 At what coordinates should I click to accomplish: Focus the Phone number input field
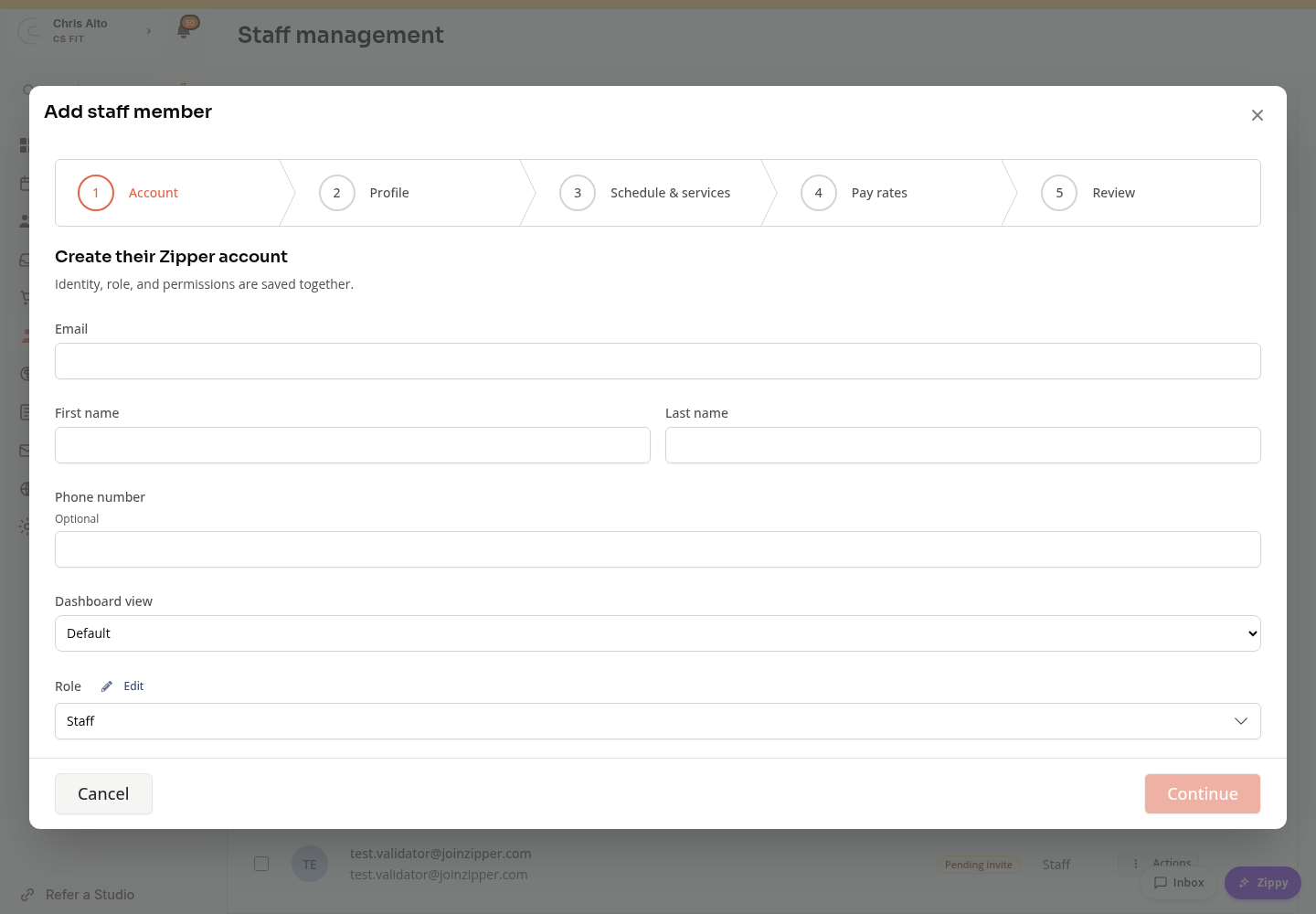tap(658, 549)
